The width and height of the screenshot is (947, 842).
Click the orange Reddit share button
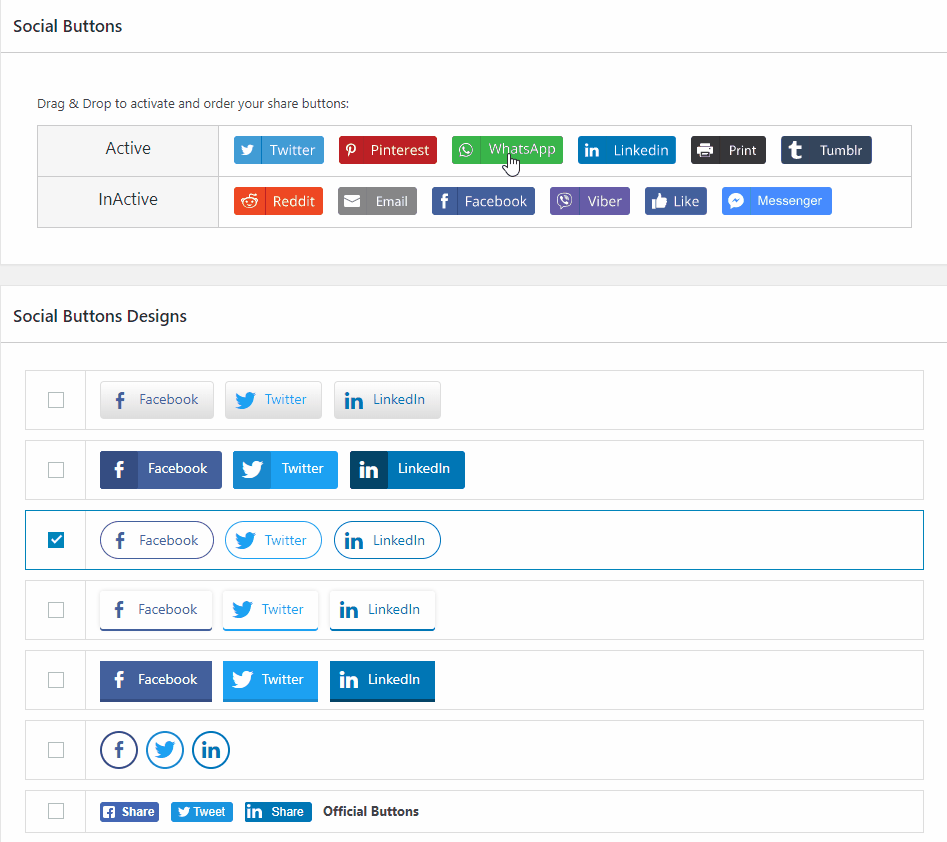click(278, 201)
